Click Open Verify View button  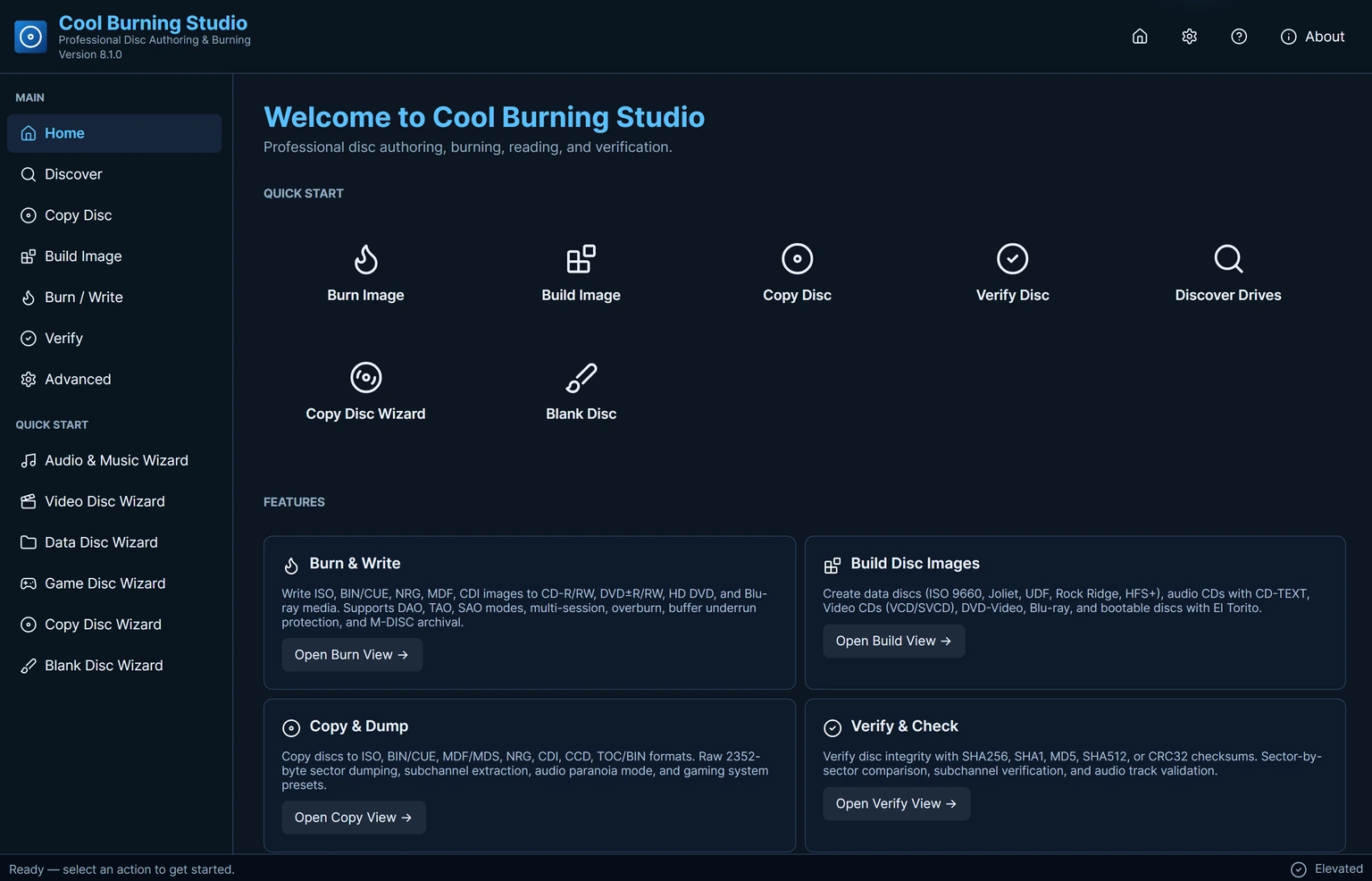896,803
